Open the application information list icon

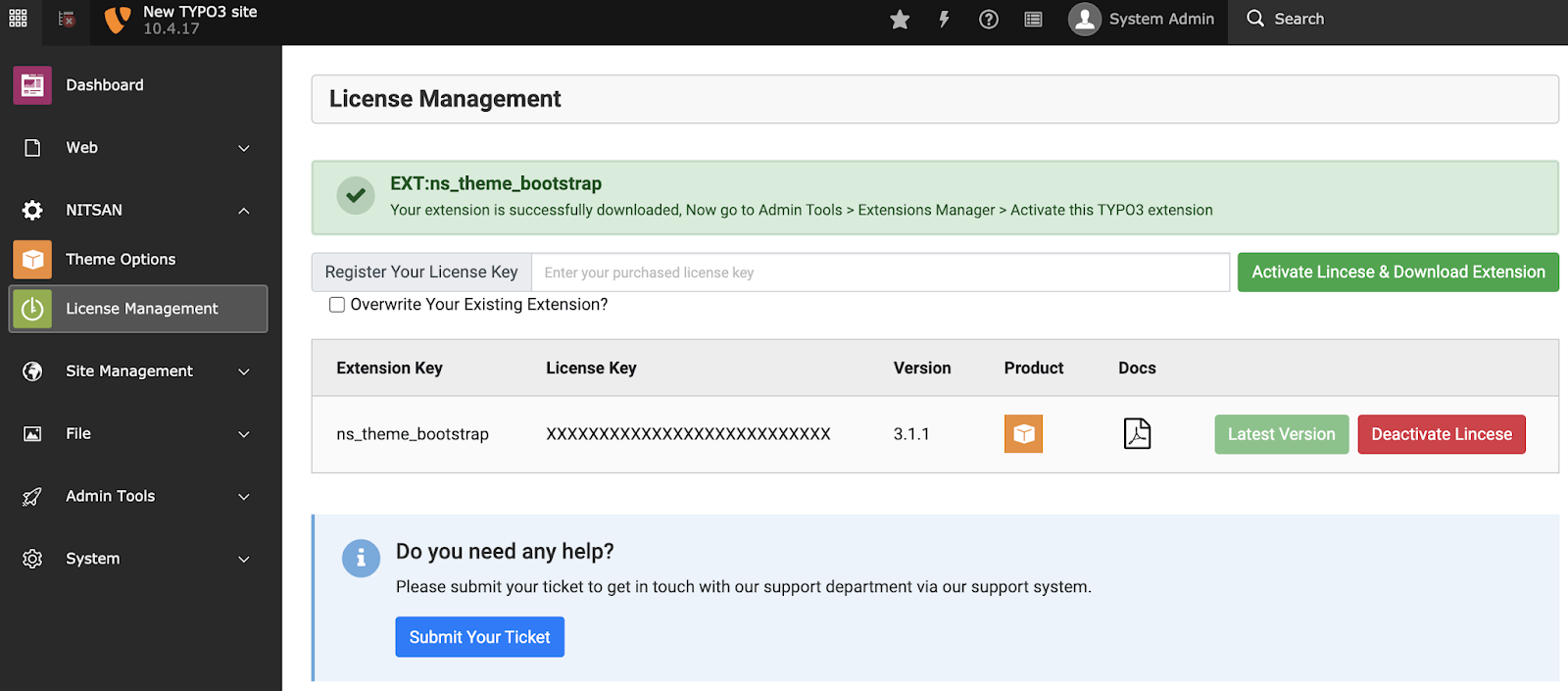click(1033, 20)
